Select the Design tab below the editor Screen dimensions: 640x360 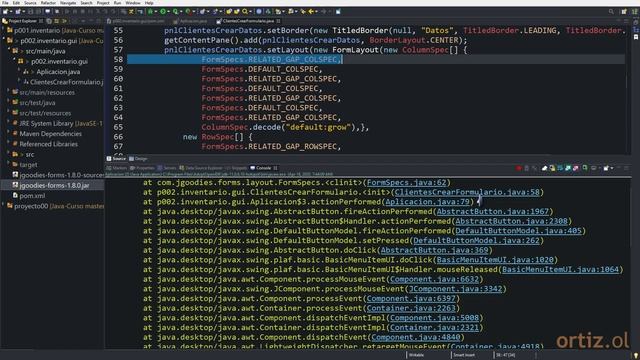point(138,159)
